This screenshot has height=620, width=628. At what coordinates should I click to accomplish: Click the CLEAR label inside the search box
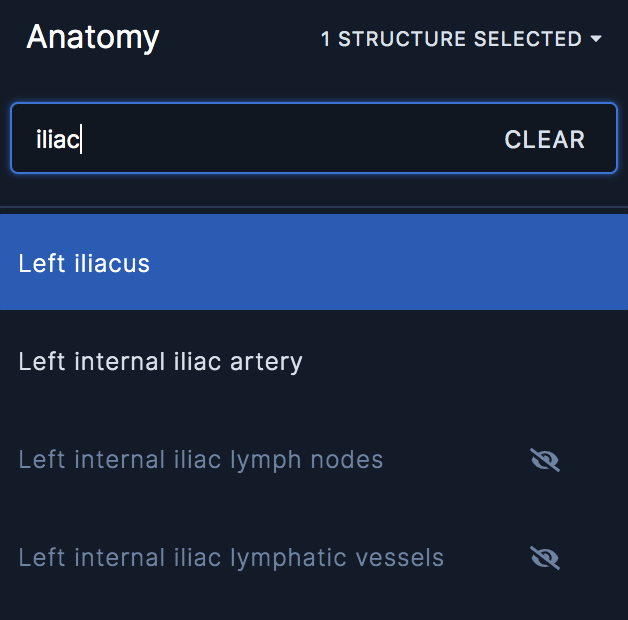545,139
